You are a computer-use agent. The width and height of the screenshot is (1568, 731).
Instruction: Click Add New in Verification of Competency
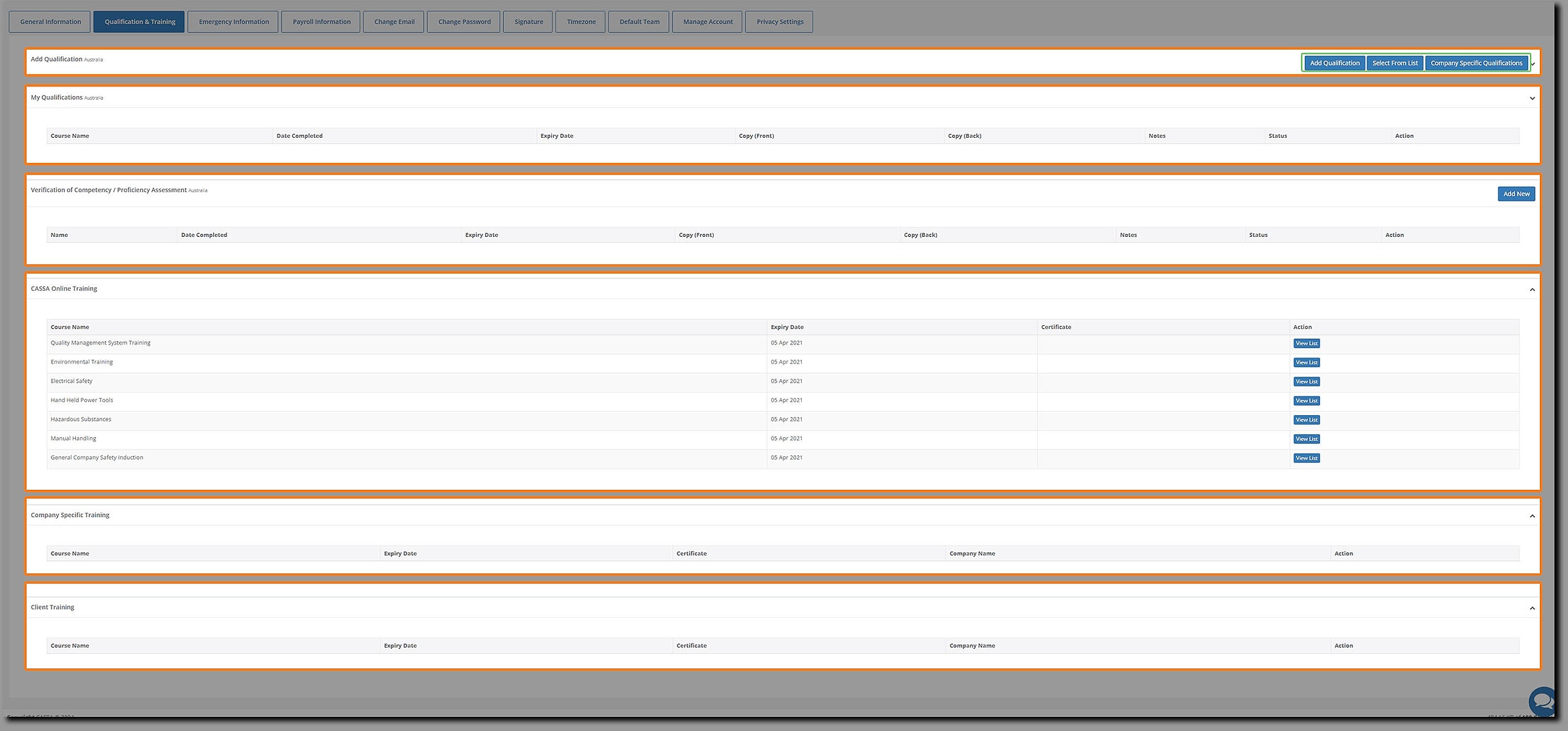(x=1516, y=194)
